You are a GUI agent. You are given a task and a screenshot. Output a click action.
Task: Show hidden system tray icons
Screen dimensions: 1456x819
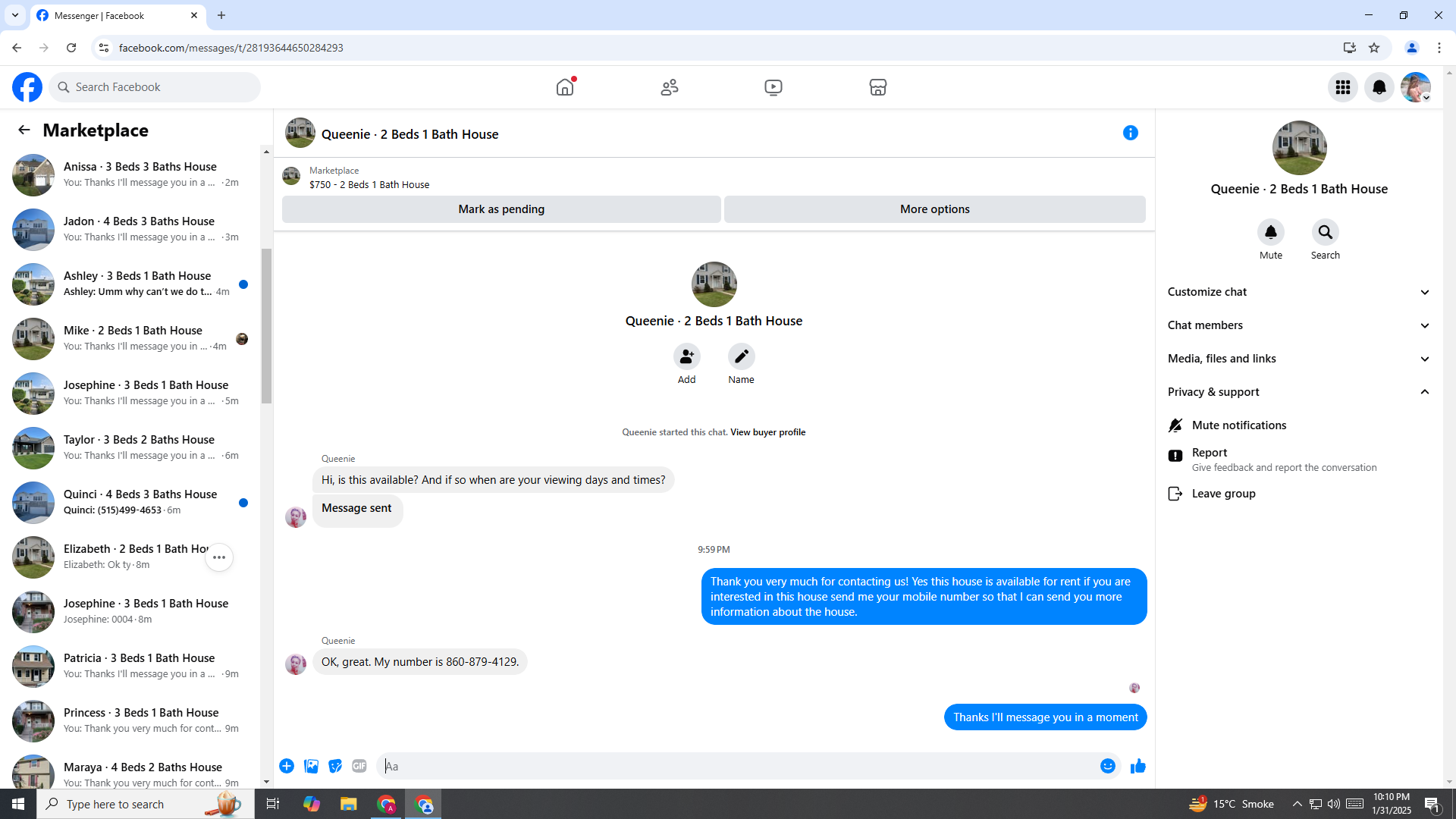[x=1297, y=804]
